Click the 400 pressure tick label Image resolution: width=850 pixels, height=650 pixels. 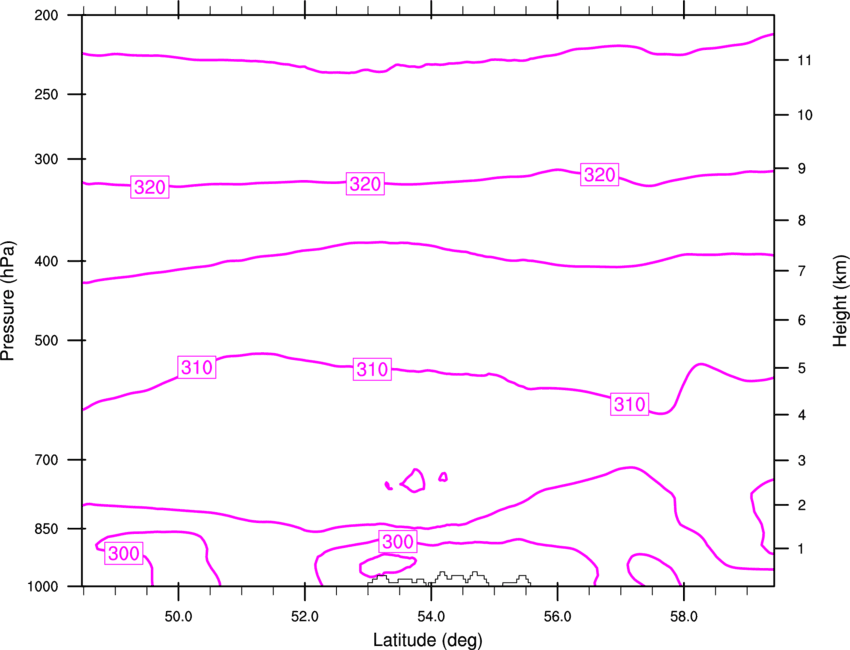pos(46,261)
